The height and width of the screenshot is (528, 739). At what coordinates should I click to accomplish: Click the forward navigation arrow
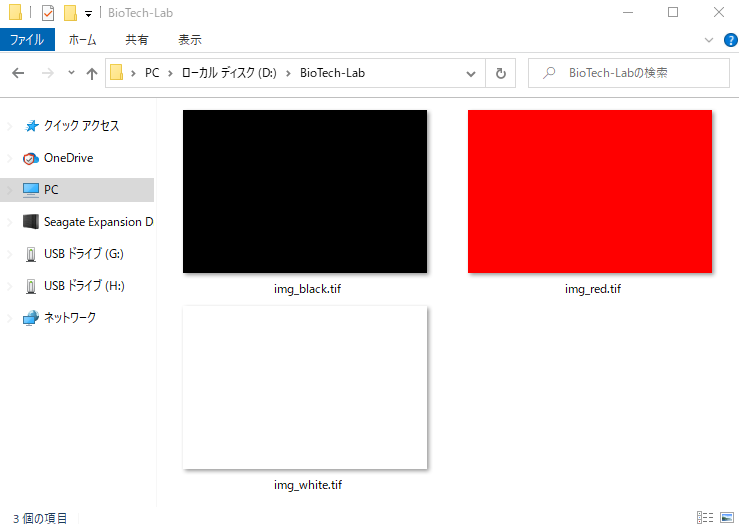(x=48, y=73)
